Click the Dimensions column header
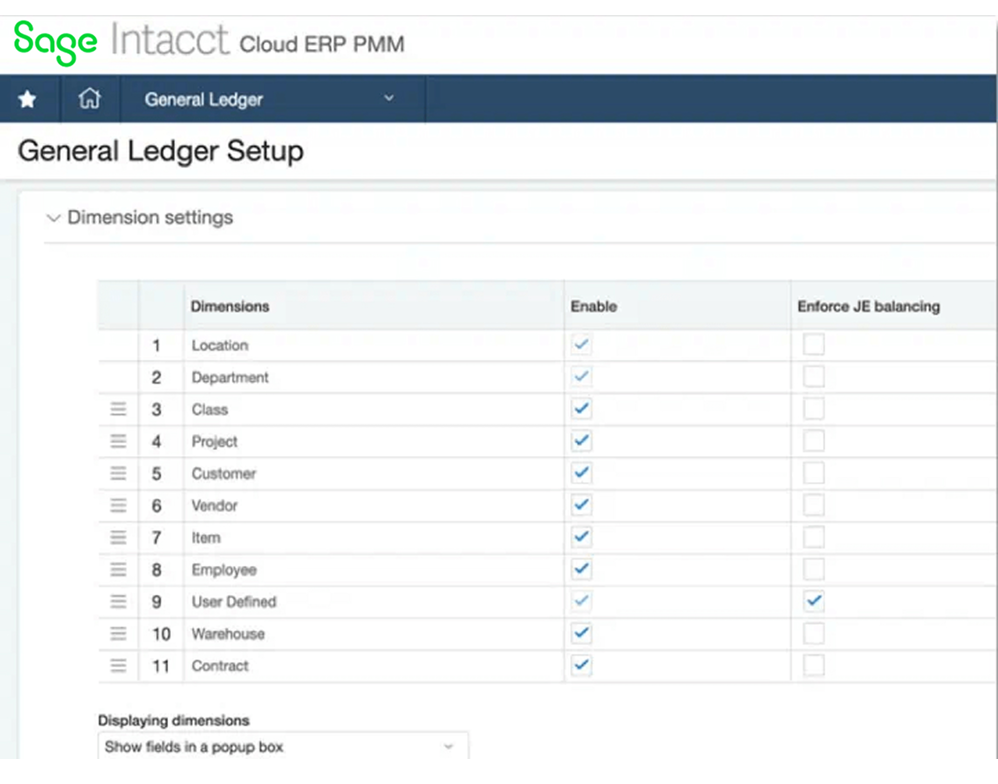 click(230, 306)
